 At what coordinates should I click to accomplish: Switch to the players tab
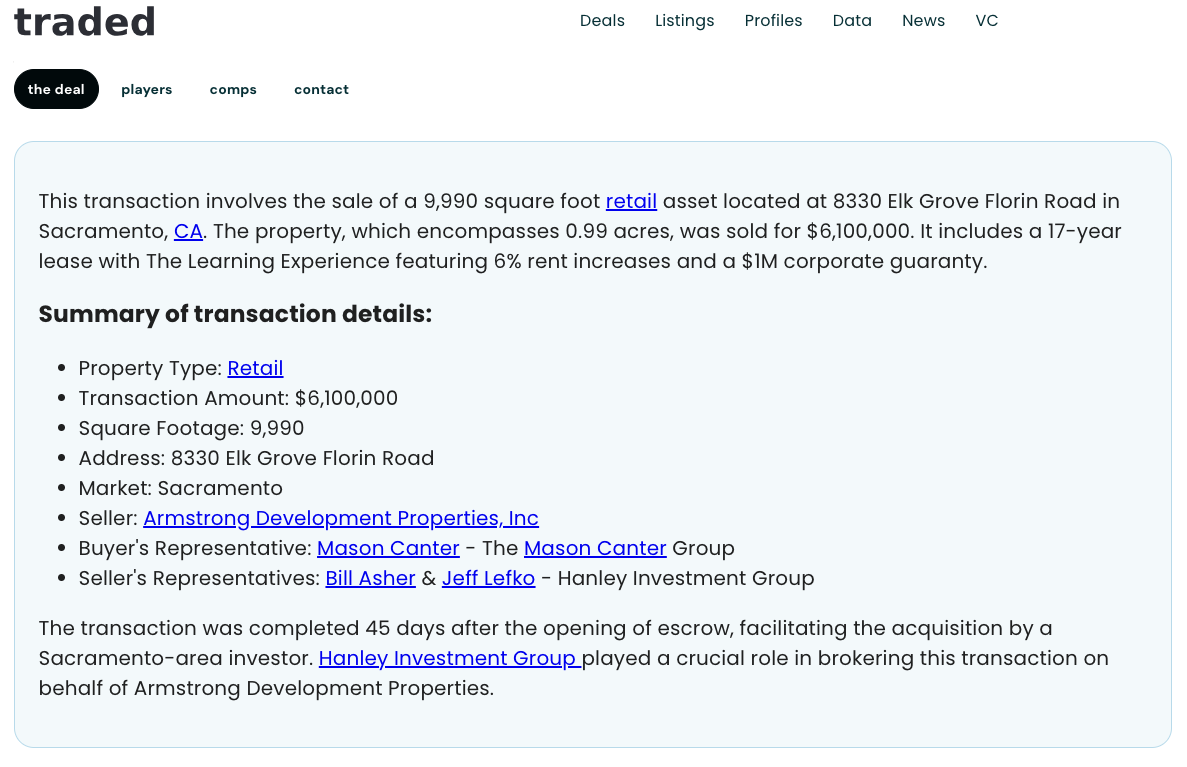147,89
